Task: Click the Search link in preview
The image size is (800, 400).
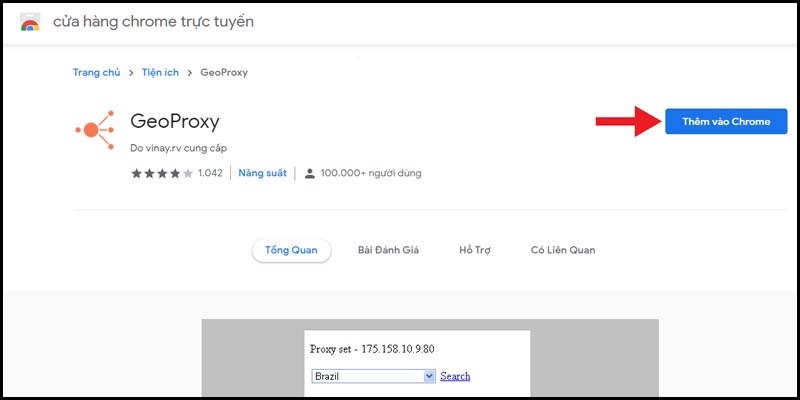Action: point(455,376)
